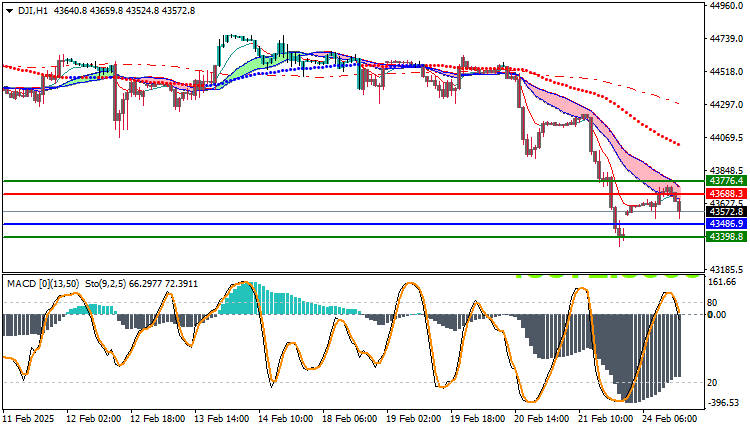Select the 43776.4 green price label
750x430 pixels.
[726, 181]
